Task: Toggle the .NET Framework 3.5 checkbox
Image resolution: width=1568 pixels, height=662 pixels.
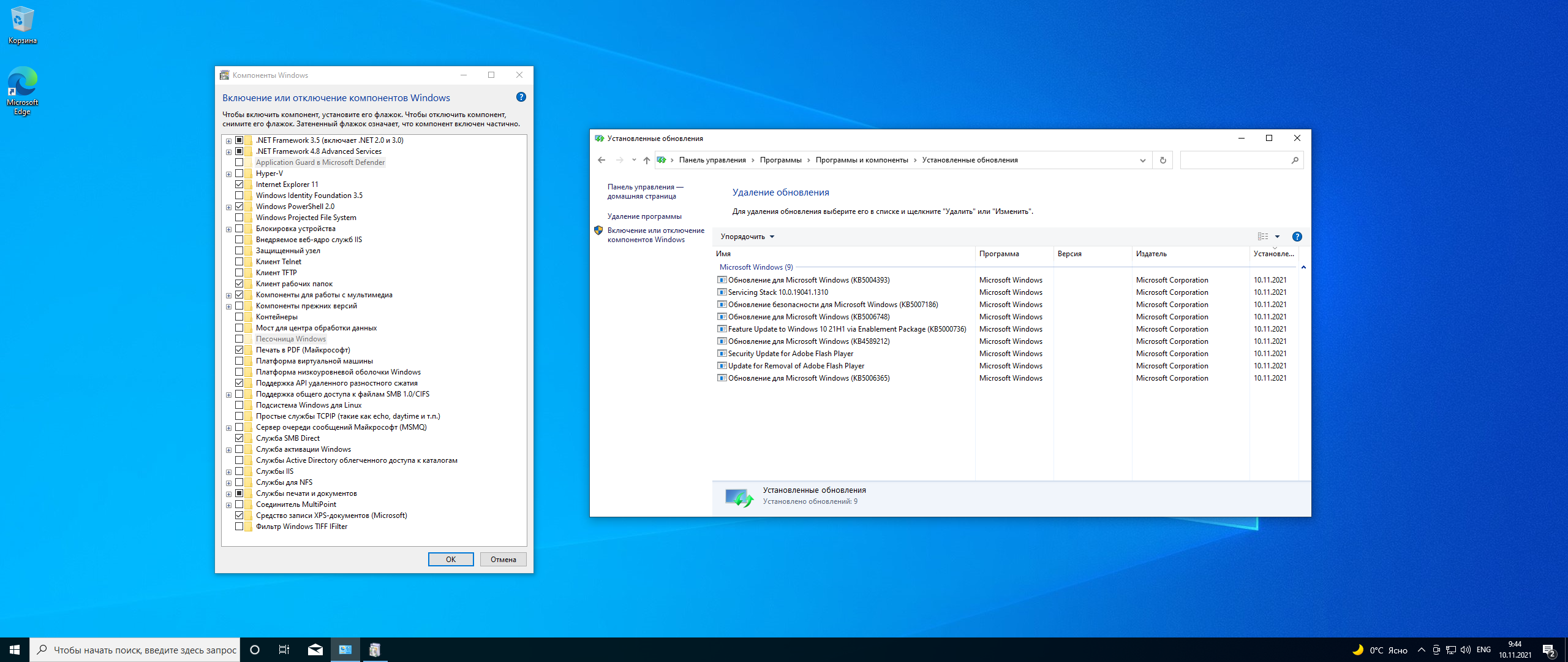Action: (239, 140)
